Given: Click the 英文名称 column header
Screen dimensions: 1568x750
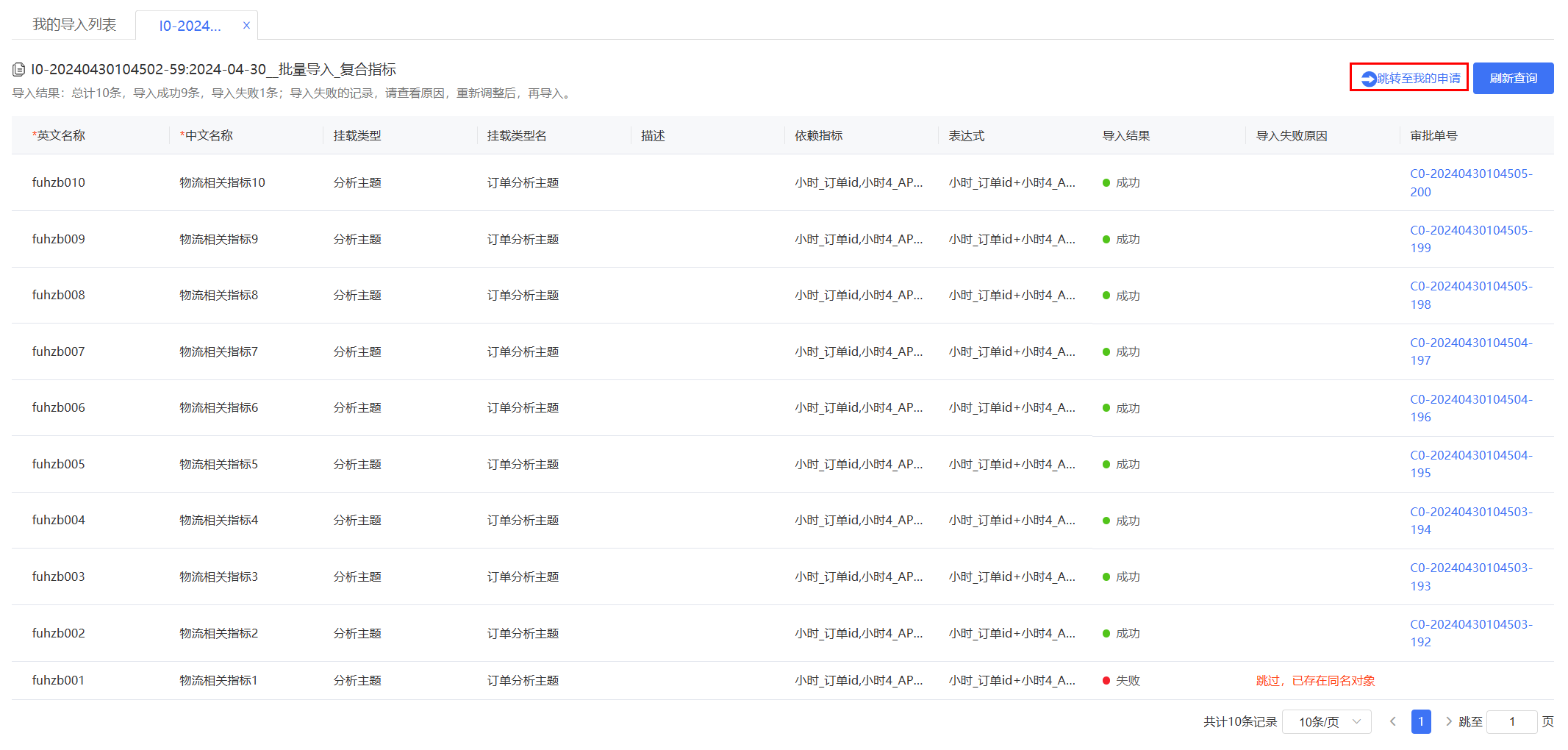Looking at the screenshot, I should pos(59,135).
